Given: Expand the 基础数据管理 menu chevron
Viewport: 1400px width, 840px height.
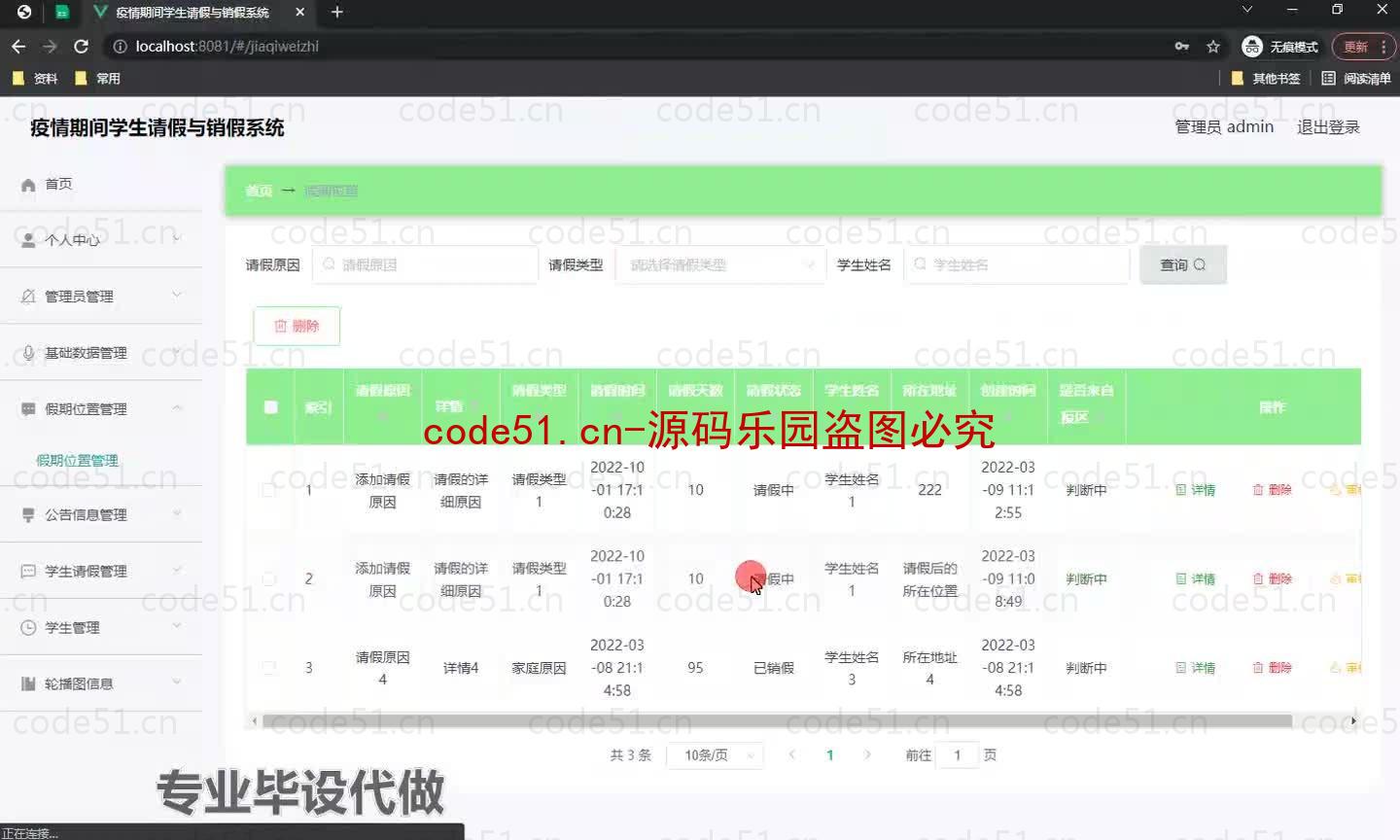Looking at the screenshot, I should (x=177, y=351).
